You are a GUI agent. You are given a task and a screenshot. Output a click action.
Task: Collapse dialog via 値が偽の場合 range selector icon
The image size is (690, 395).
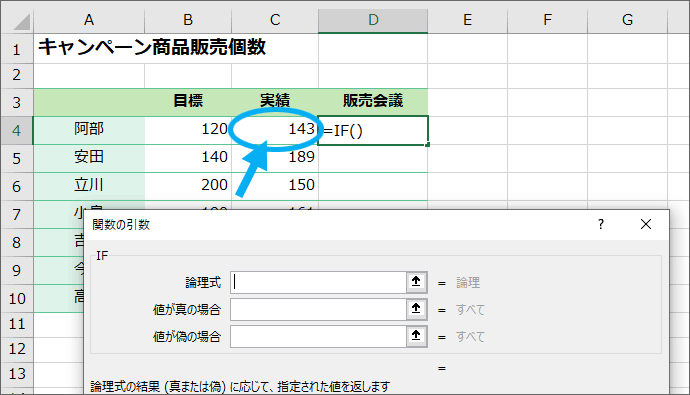pyautogui.click(x=416, y=336)
